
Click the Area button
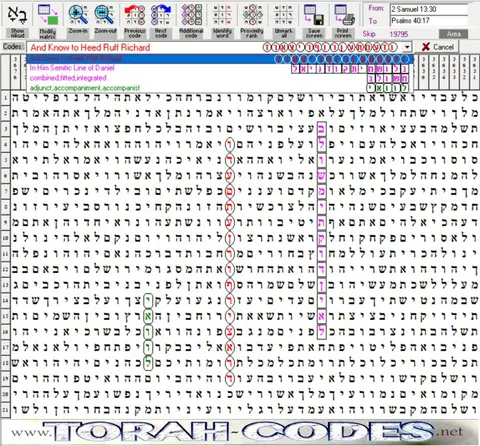tap(453, 34)
